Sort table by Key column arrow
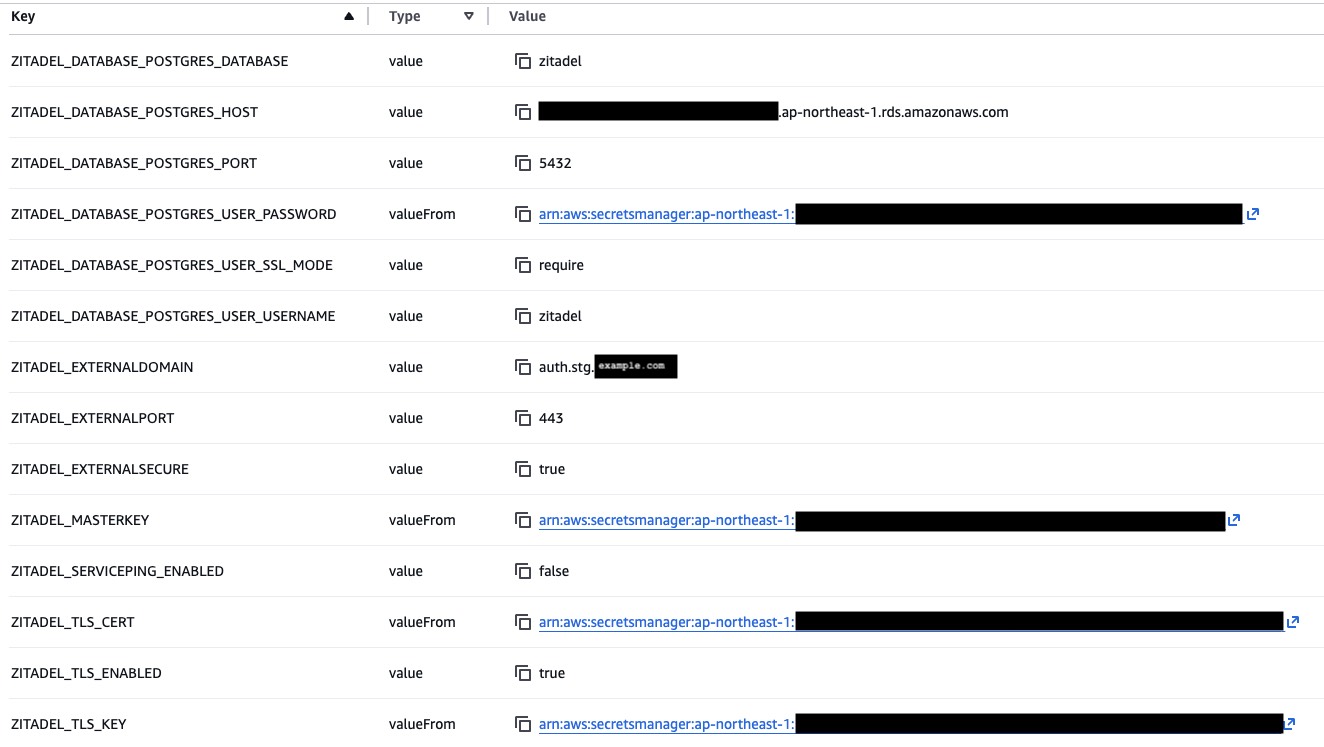 tap(348, 16)
